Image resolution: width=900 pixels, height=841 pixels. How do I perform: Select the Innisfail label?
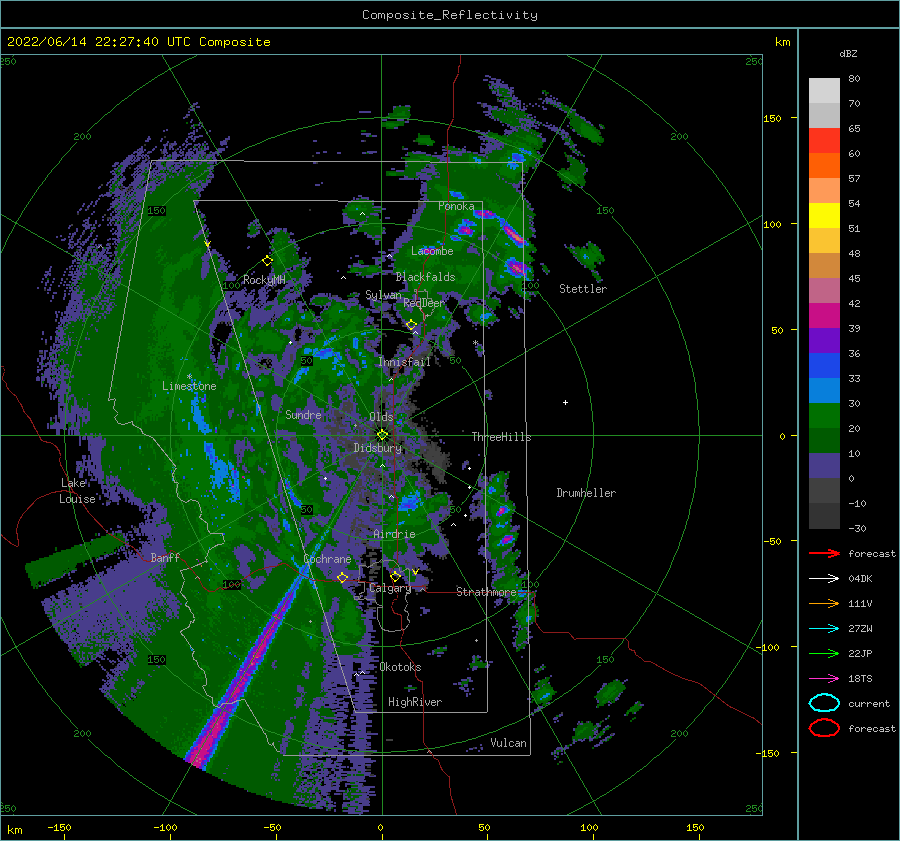tap(404, 362)
